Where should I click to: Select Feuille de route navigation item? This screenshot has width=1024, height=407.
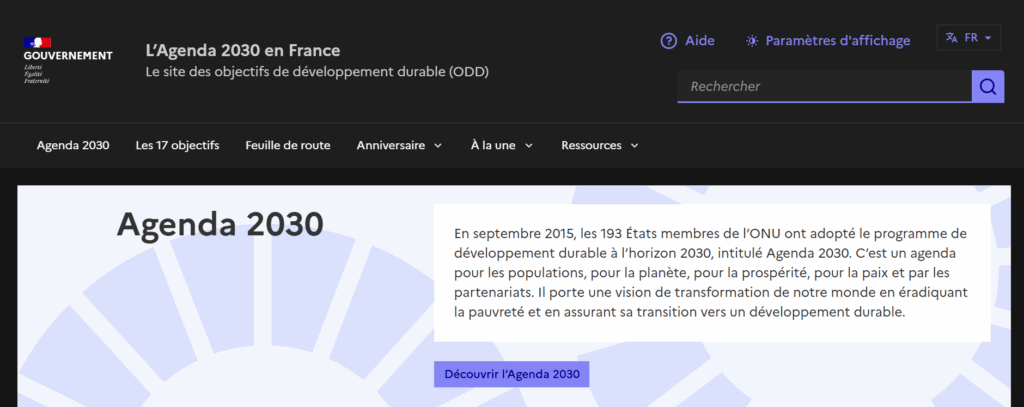(x=288, y=145)
